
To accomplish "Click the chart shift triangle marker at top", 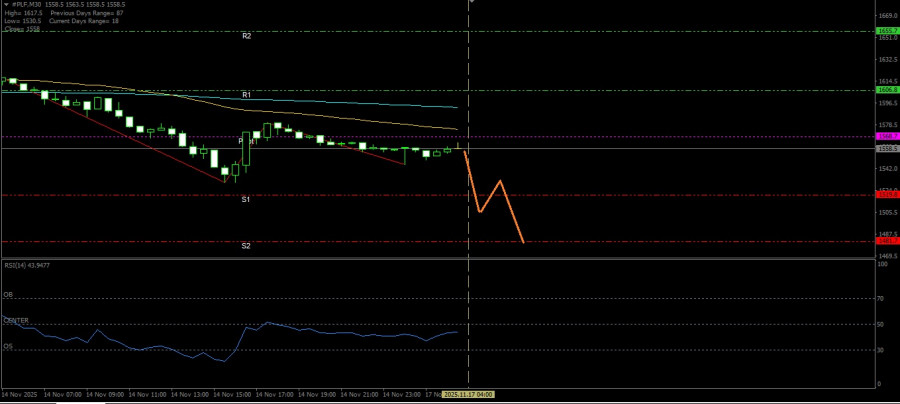I will pos(470,2).
